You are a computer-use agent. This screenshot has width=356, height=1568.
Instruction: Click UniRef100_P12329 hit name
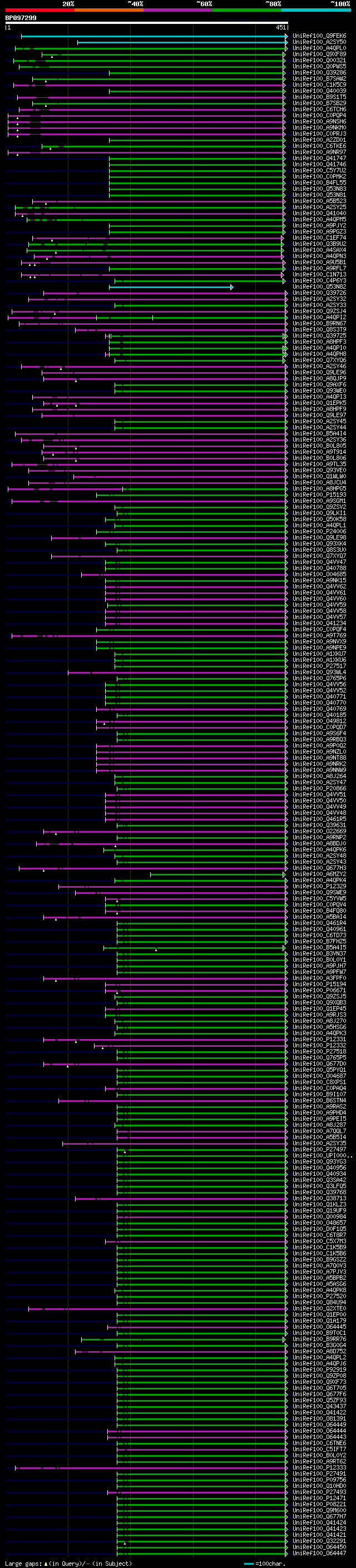319,886
